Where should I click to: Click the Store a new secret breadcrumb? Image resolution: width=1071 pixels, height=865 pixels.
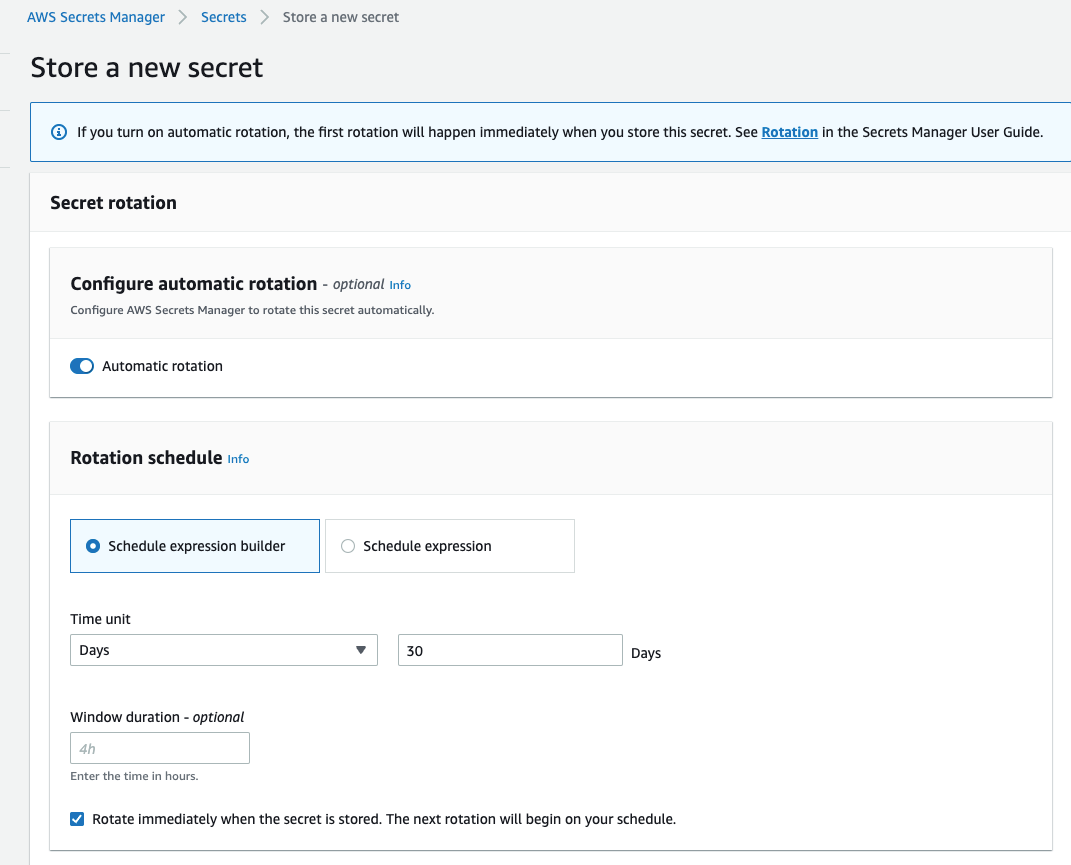[341, 17]
